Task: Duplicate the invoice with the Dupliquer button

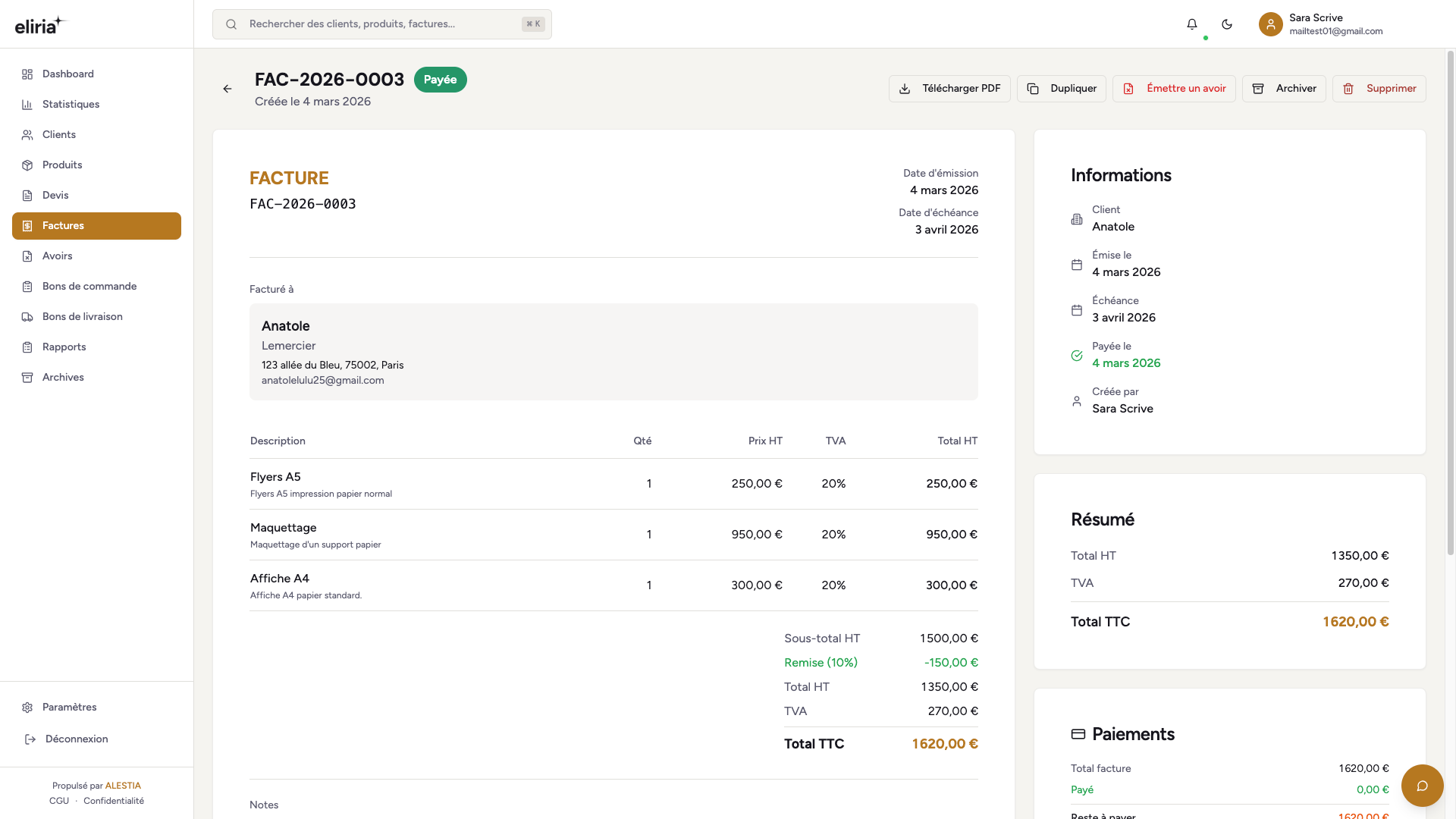Action: (1062, 89)
